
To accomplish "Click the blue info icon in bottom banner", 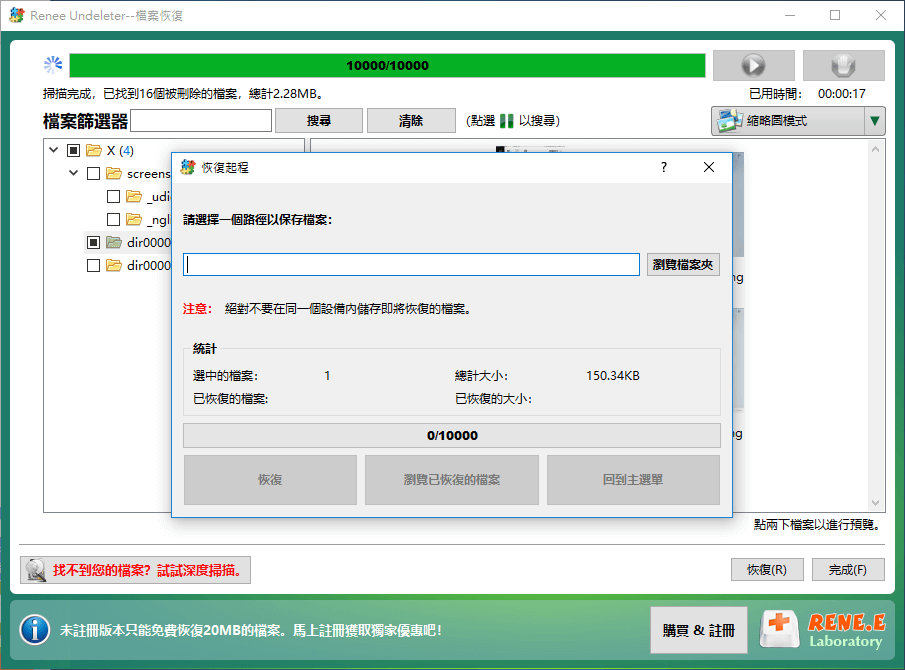I will pyautogui.click(x=35, y=630).
